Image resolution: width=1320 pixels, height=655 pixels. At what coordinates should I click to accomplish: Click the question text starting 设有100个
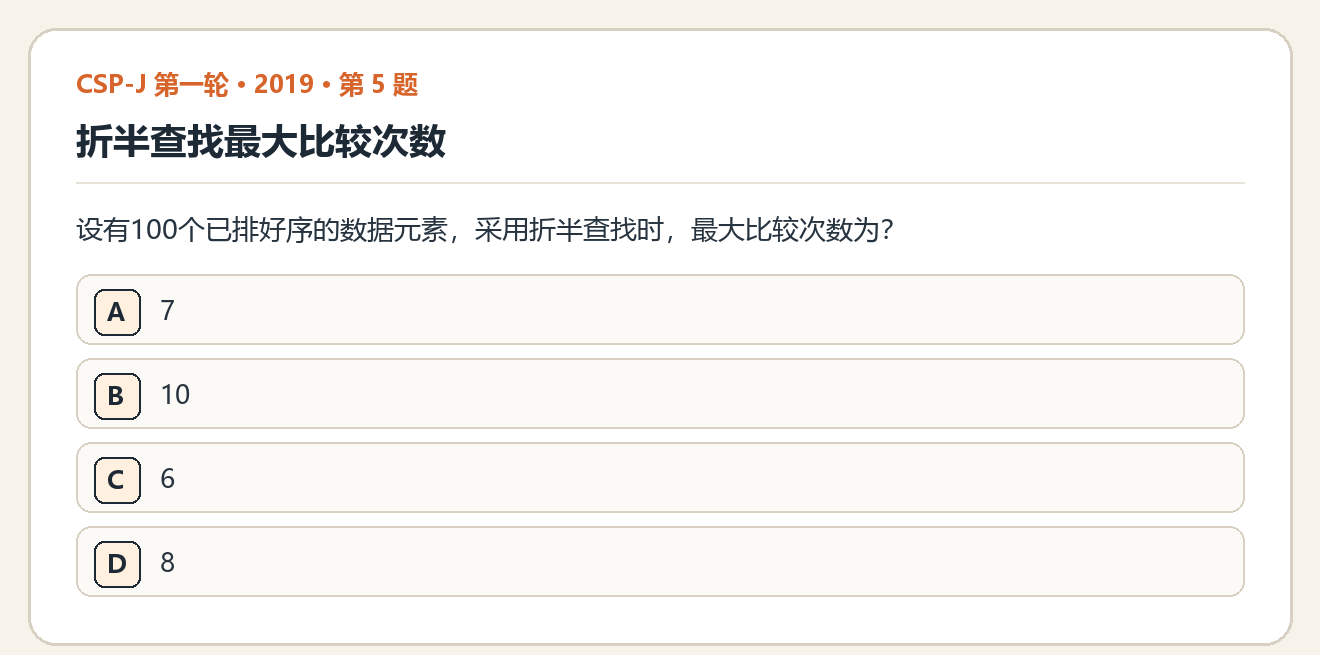click(485, 231)
